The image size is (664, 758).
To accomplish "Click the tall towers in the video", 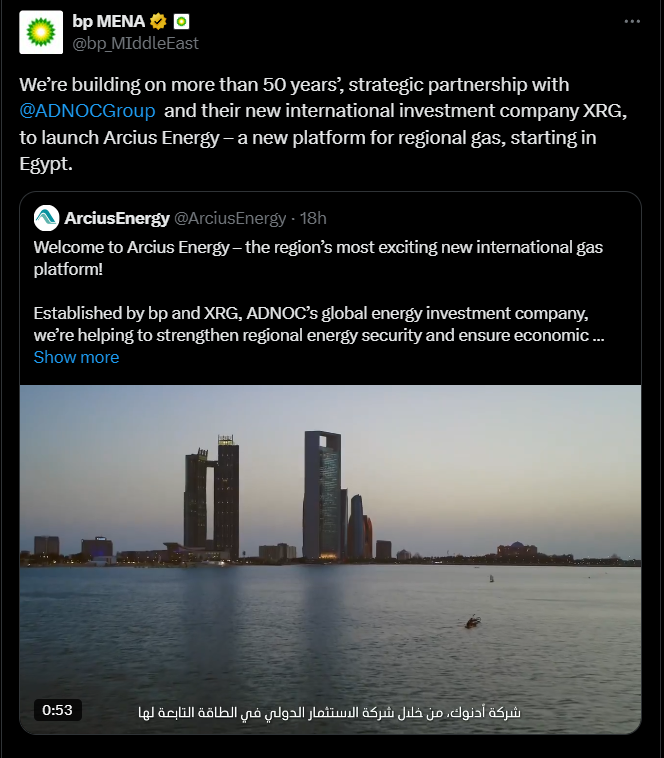I will 322,495.
